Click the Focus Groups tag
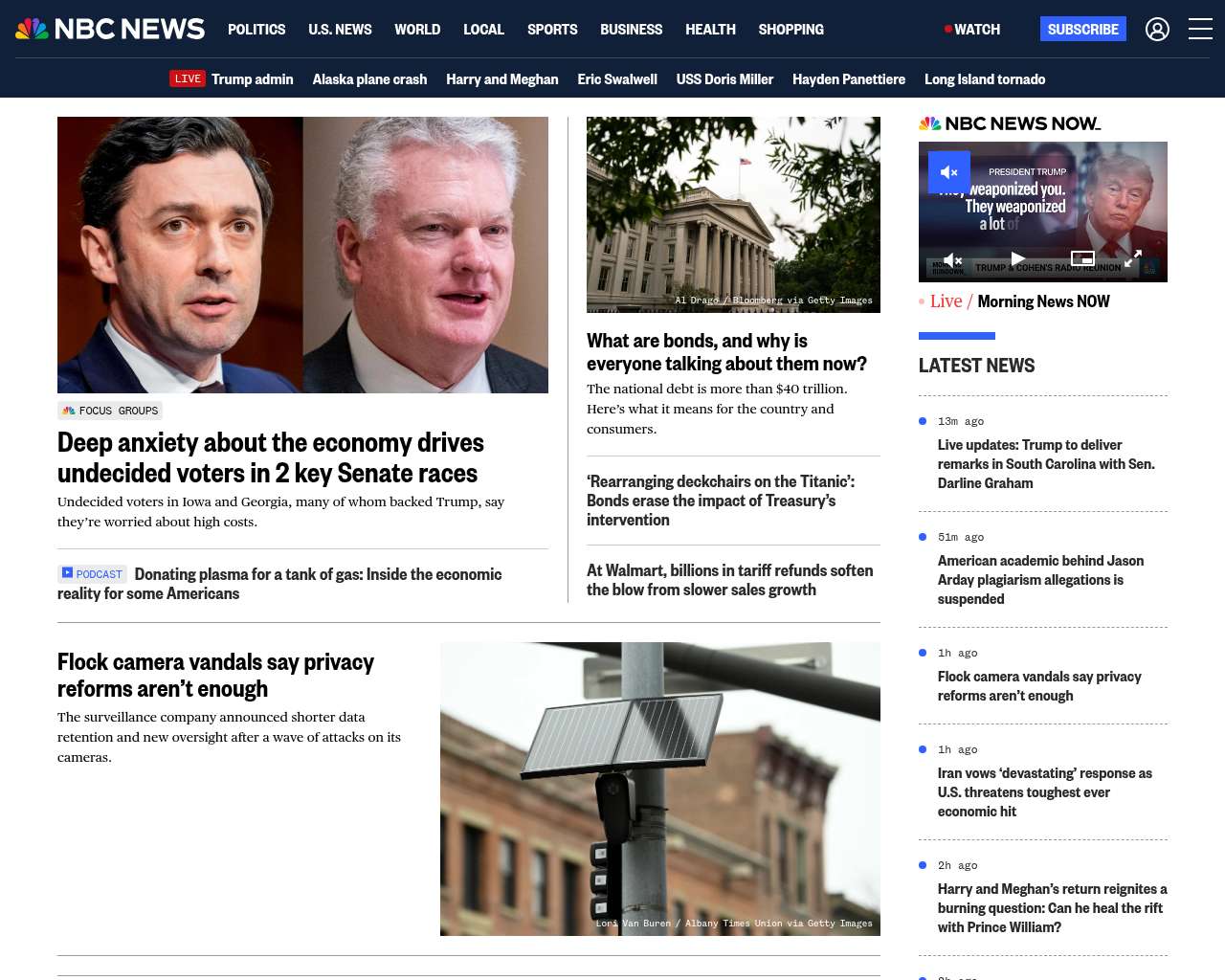 (x=110, y=411)
